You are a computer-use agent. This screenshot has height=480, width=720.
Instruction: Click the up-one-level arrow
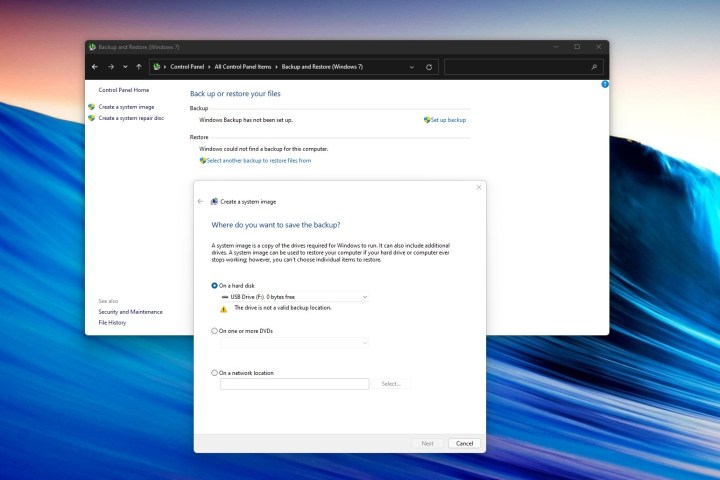click(138, 67)
